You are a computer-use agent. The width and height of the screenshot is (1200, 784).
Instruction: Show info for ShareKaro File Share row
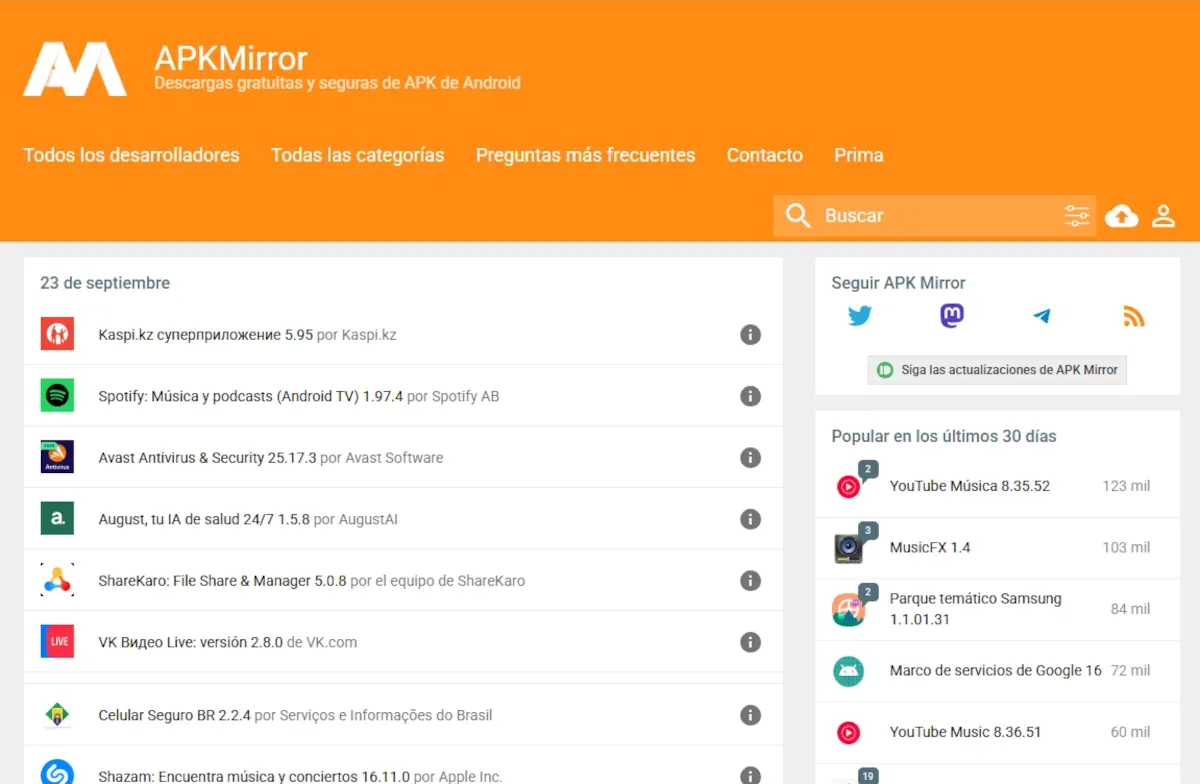(x=750, y=581)
